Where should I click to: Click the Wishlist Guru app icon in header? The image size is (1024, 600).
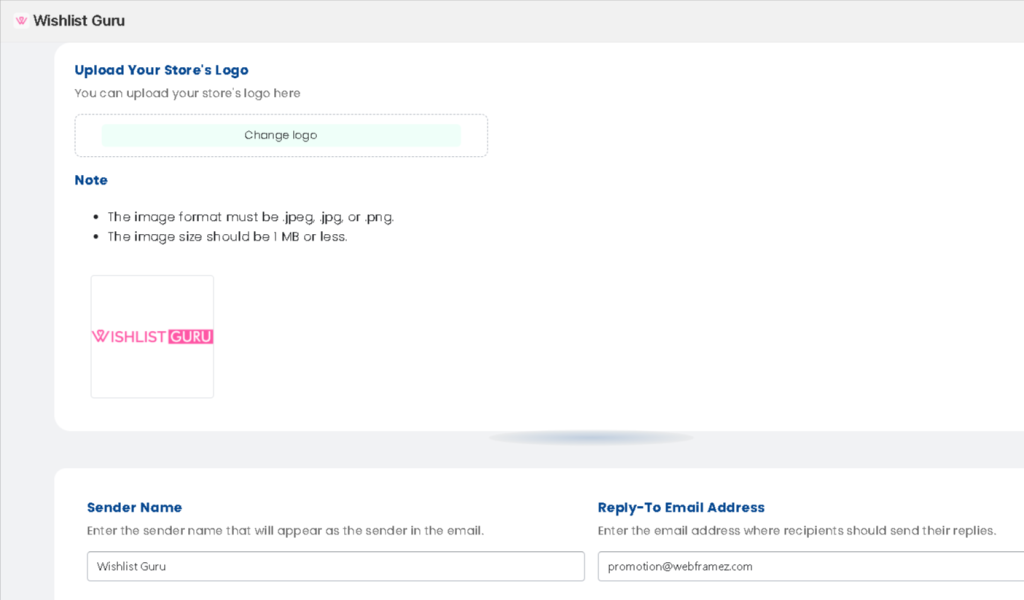pyautogui.click(x=21, y=21)
